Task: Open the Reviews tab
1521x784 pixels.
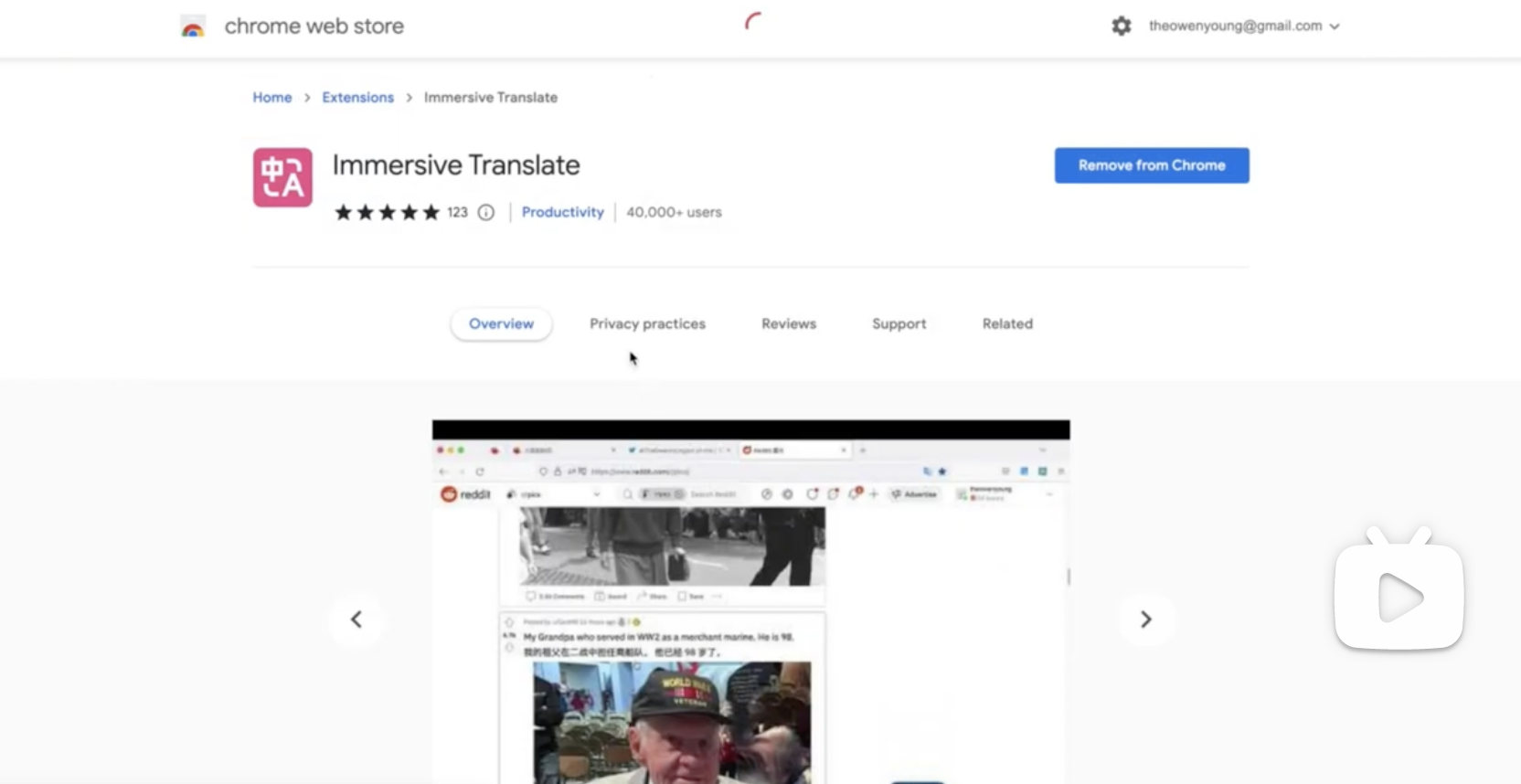Action: tap(789, 323)
